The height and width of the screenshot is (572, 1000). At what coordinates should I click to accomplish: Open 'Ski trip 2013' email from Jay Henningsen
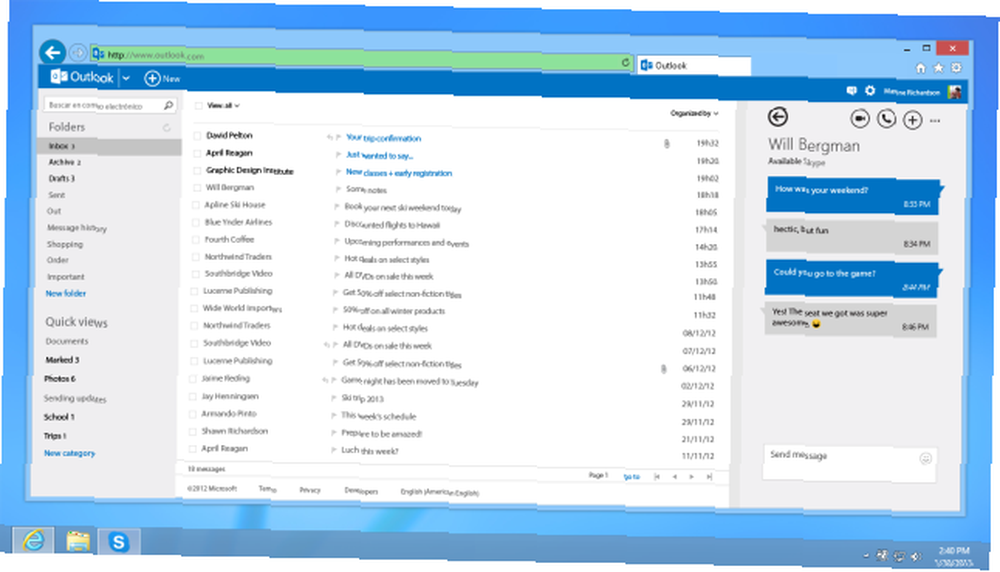pyautogui.click(x=362, y=399)
